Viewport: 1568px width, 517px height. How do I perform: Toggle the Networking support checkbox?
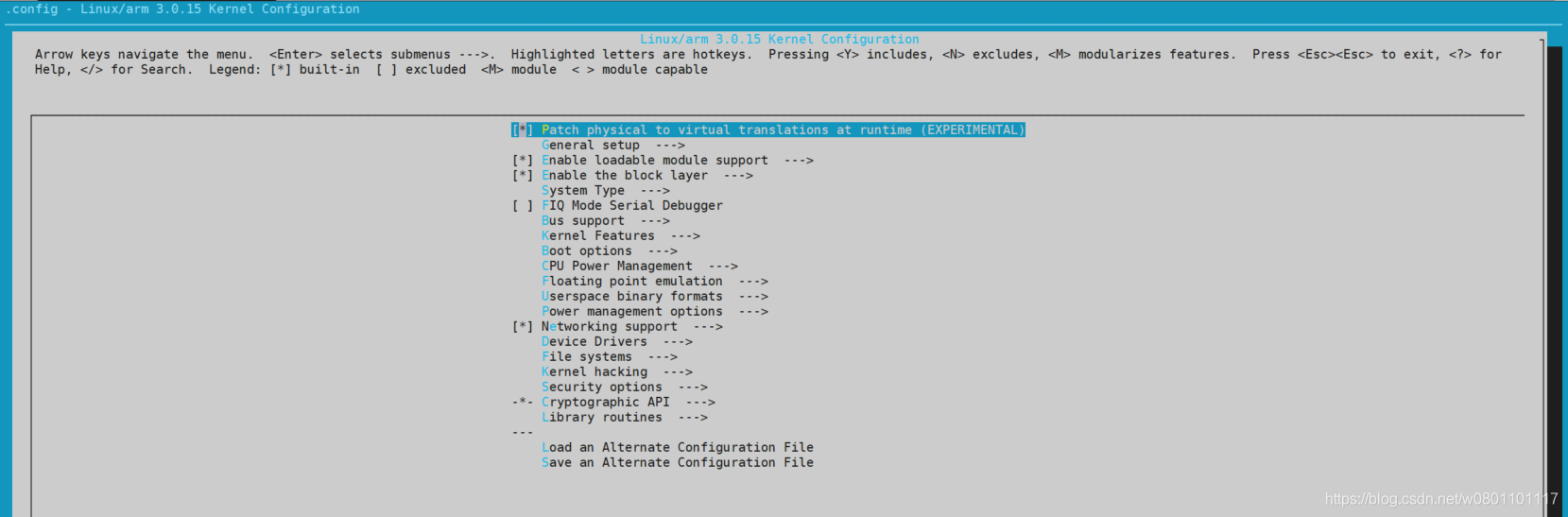[523, 326]
